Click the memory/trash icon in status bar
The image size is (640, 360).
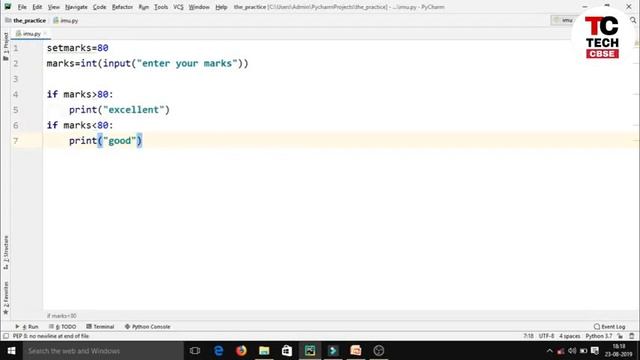(x=632, y=336)
